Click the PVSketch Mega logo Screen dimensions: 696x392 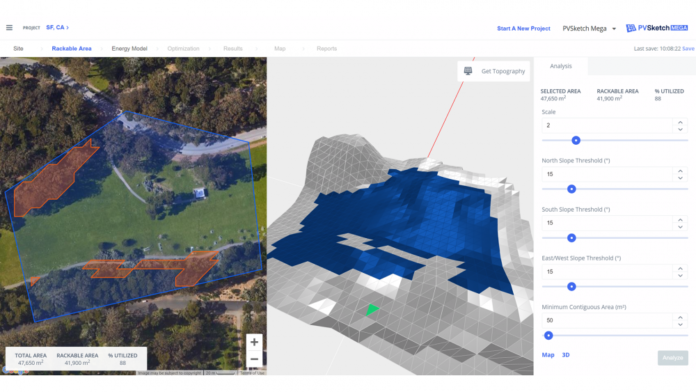656,28
